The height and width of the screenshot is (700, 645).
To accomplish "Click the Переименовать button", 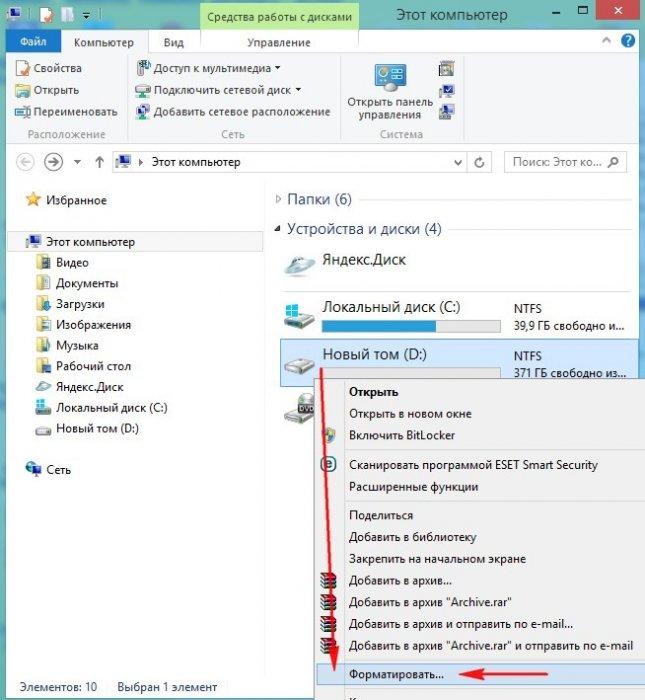I will pos(66,112).
